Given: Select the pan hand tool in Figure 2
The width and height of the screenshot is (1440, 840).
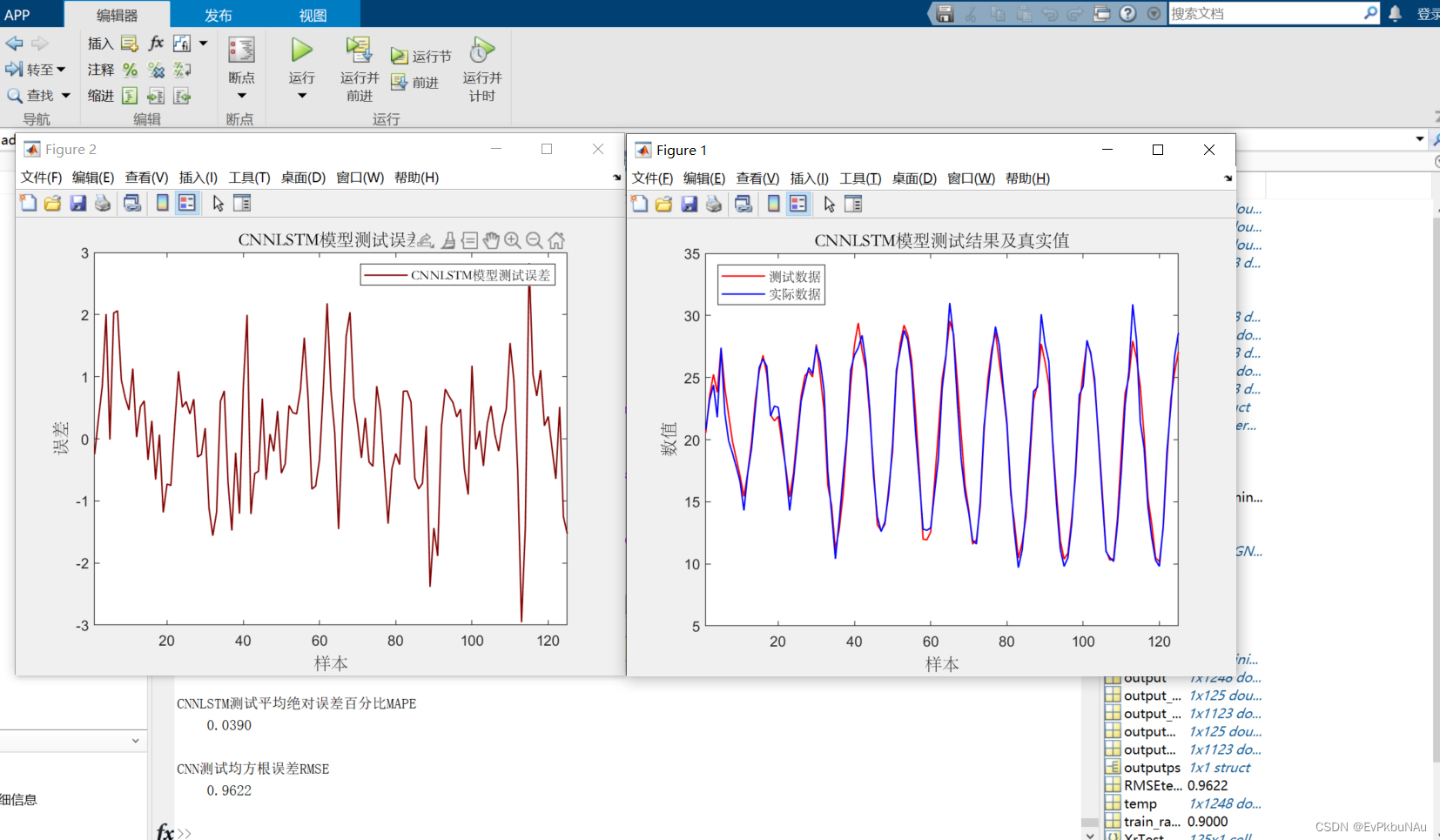Looking at the screenshot, I should pyautogui.click(x=491, y=240).
